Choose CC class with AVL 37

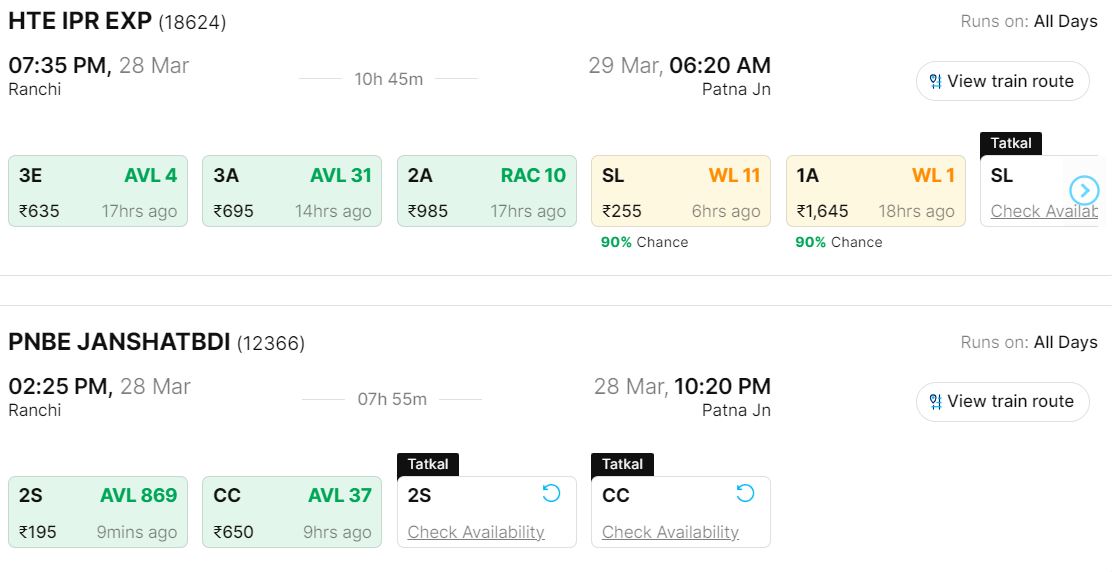[292, 511]
